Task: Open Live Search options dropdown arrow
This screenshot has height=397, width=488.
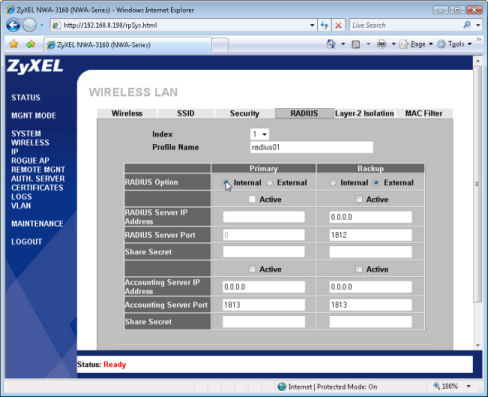Action: (478, 25)
